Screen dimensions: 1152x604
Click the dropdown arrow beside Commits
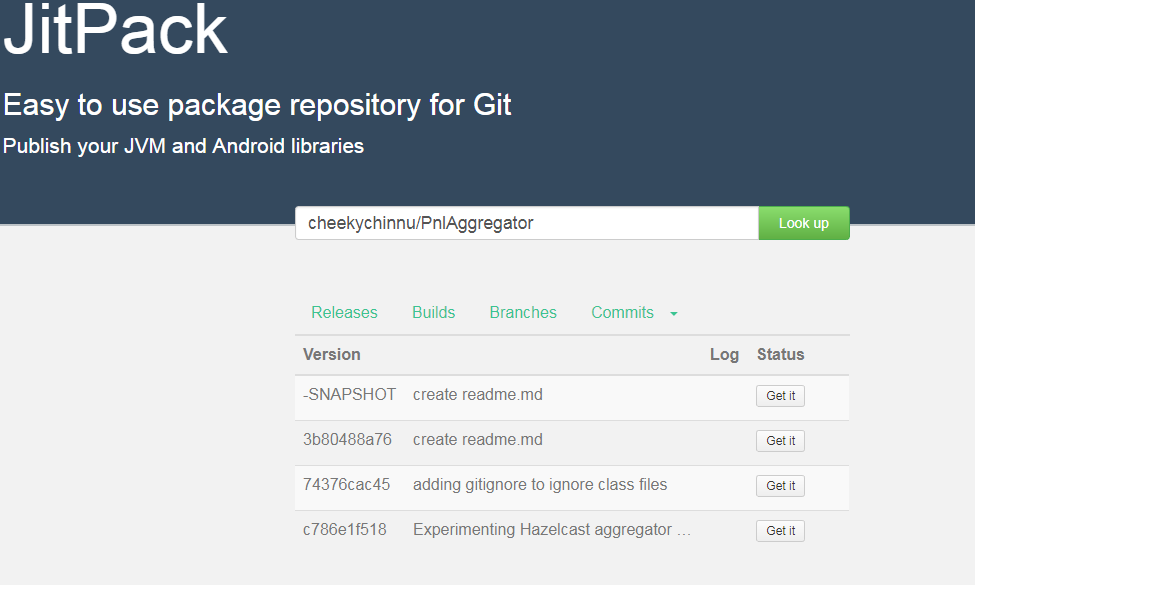coord(673,313)
